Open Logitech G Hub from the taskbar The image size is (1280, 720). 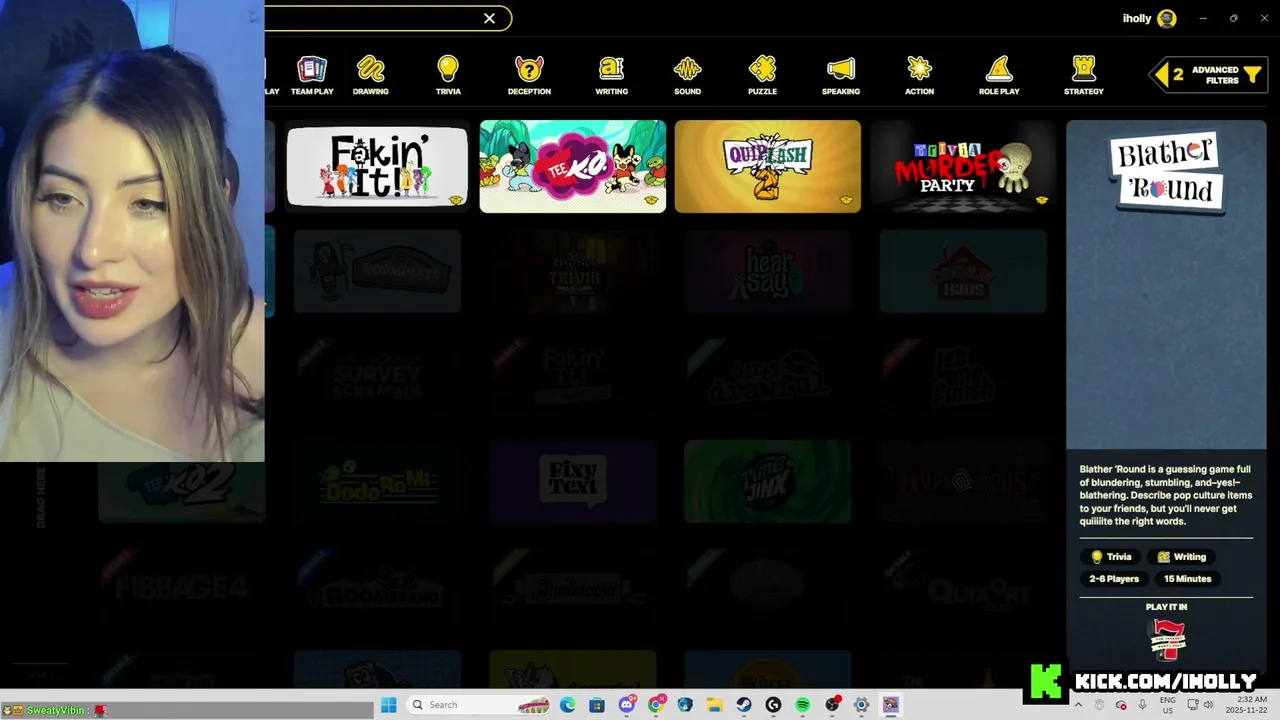pos(773,705)
